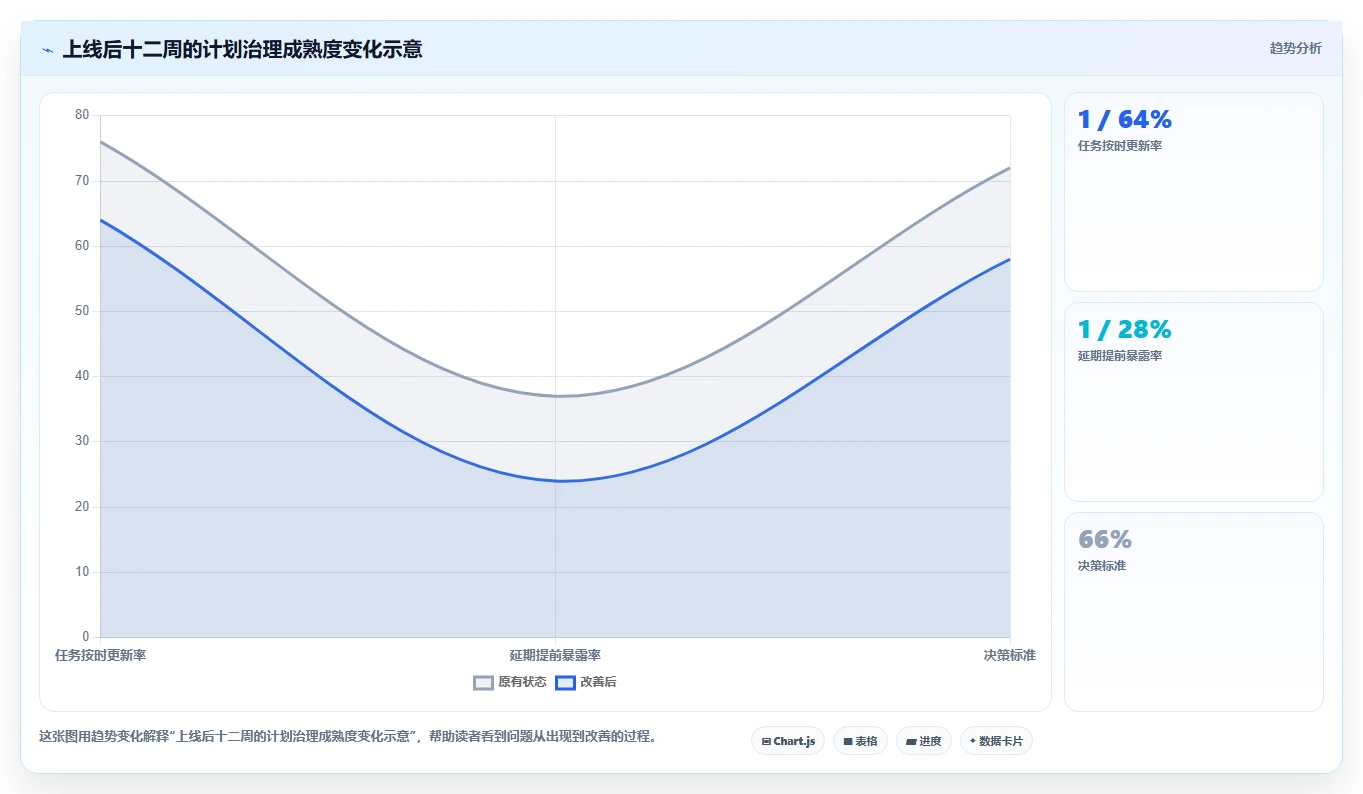Click the 原有状态 legend label

(522, 682)
